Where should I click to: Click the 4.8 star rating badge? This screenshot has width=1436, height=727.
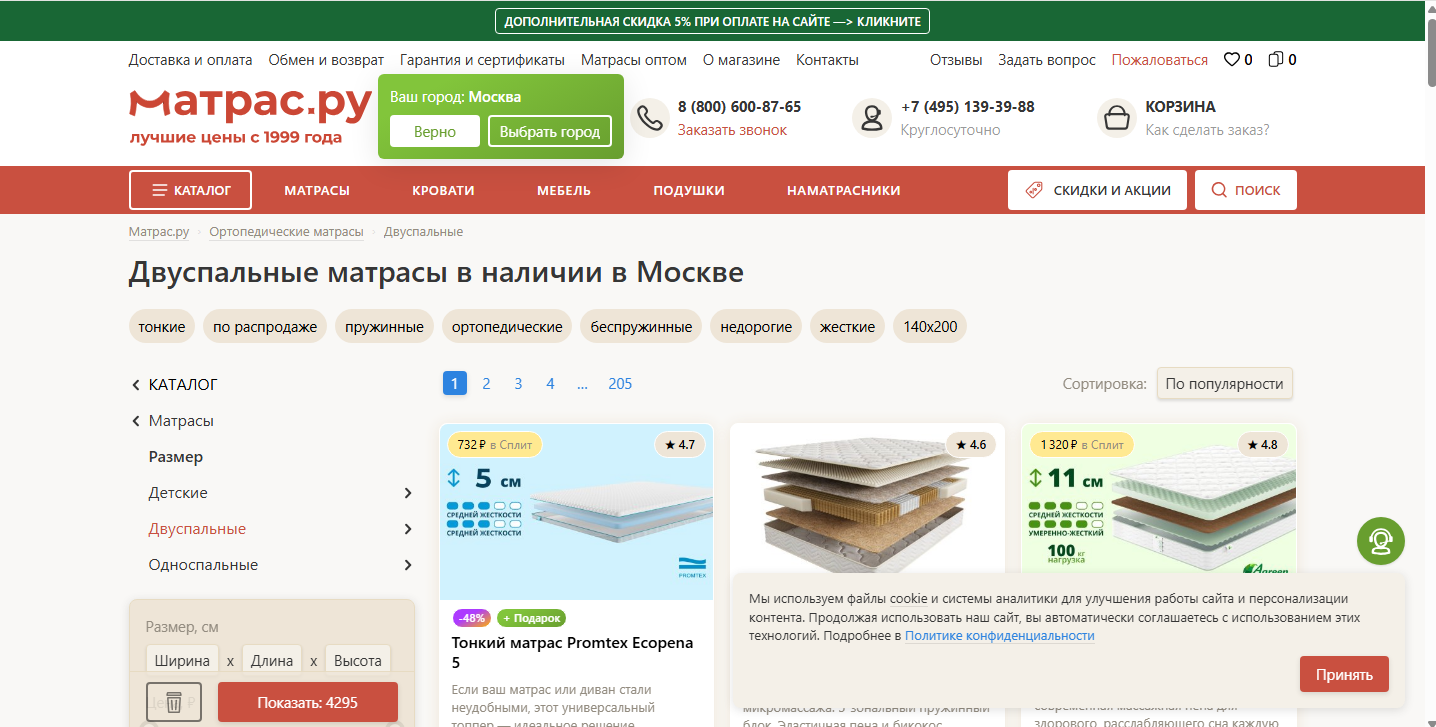(1262, 445)
